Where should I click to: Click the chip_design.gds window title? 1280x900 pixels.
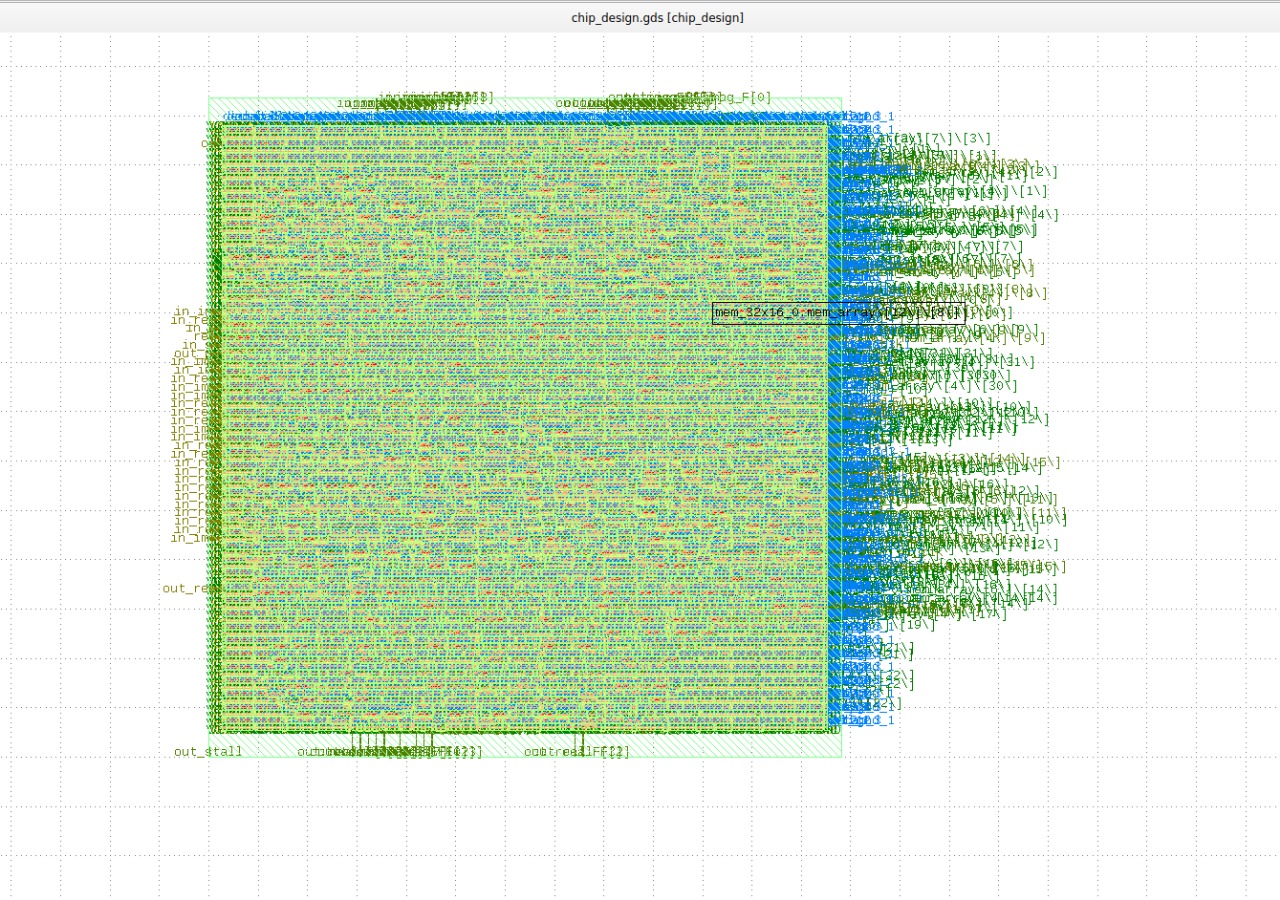point(657,18)
